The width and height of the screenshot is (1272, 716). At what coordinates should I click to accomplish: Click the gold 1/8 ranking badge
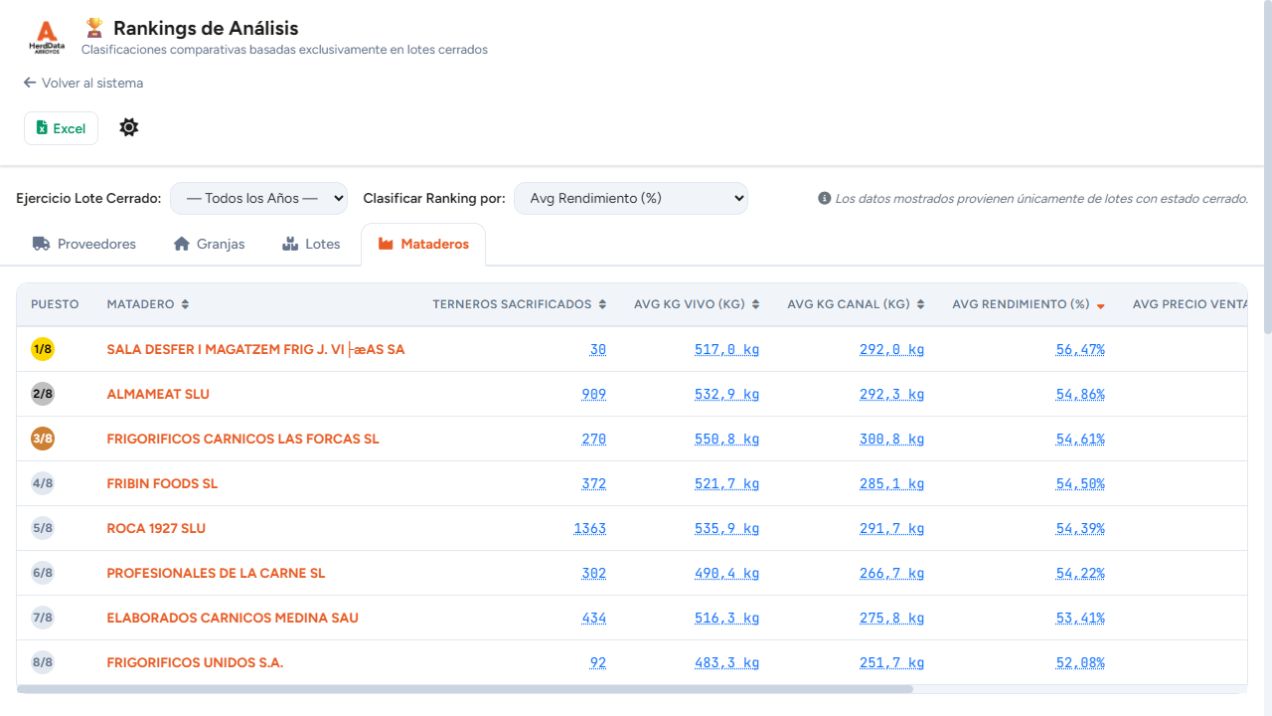click(42, 349)
